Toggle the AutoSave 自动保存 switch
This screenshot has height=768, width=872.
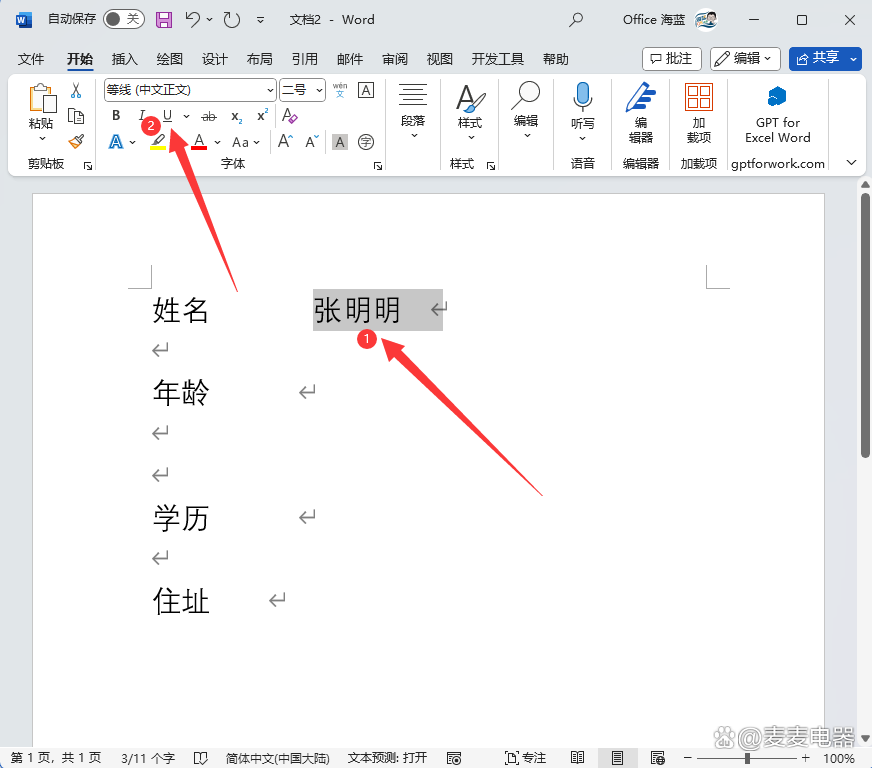pyautogui.click(x=124, y=19)
